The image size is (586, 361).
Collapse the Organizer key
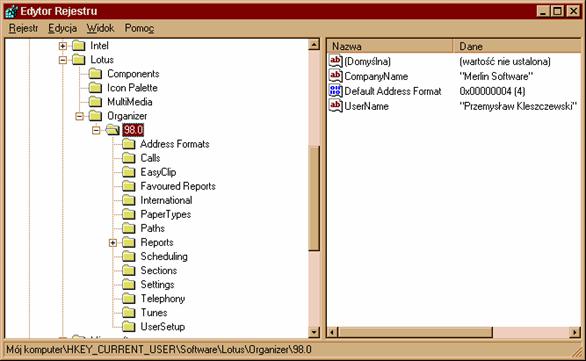pos(79,116)
